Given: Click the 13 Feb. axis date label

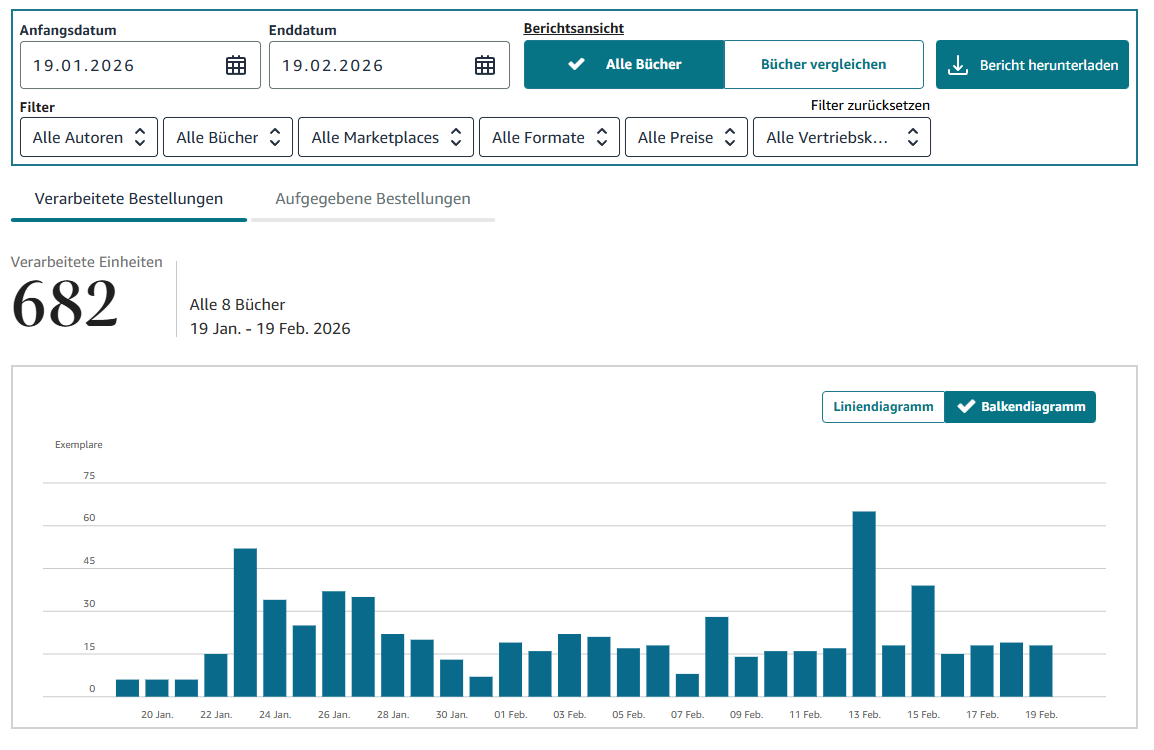Looking at the screenshot, I should [864, 715].
